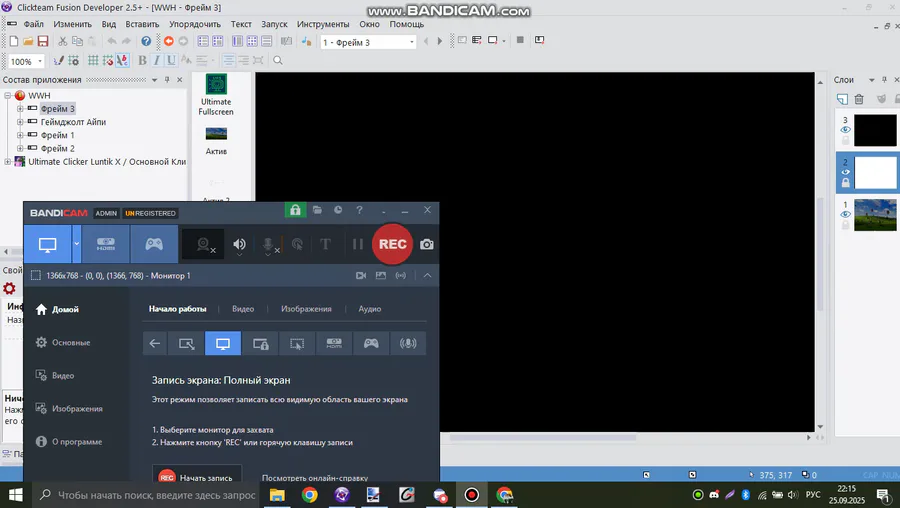Open Chrome from the Windows taskbar
Screen dimensions: 900x508
pyautogui.click(x=309, y=495)
